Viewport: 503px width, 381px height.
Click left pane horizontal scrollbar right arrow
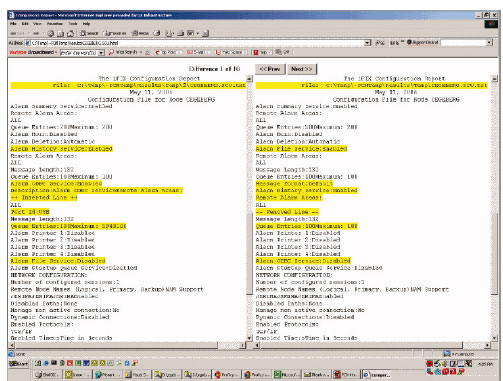(243, 345)
